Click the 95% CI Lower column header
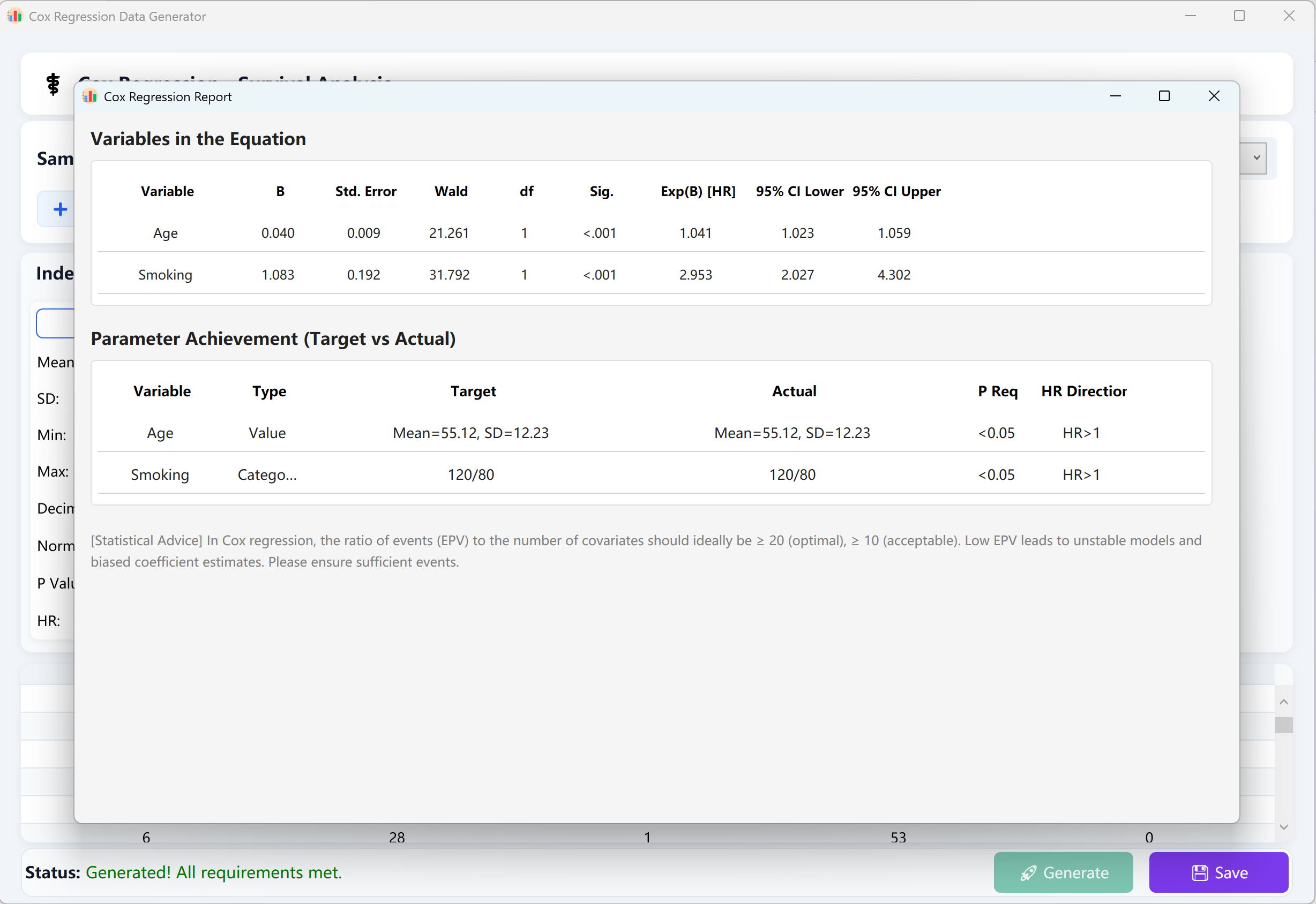Image resolution: width=1316 pixels, height=904 pixels. point(799,191)
